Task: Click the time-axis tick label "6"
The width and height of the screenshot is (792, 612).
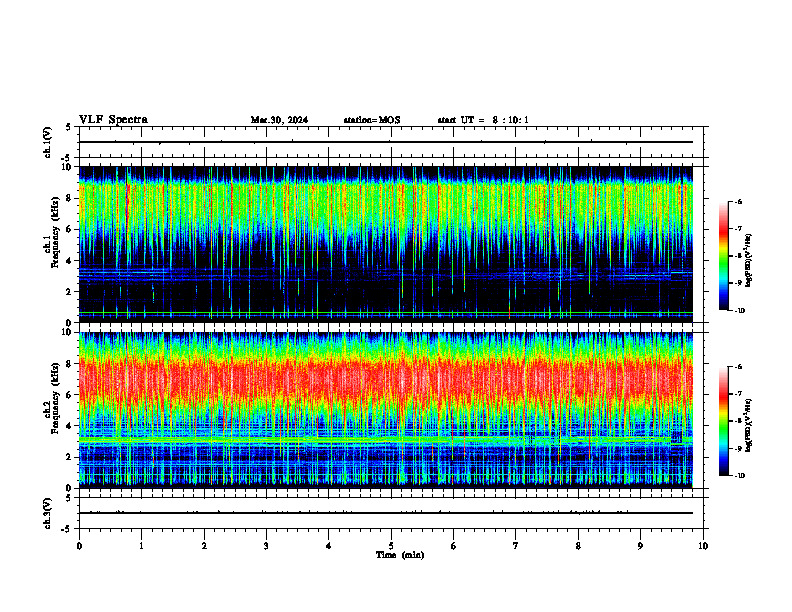Action: pos(454,546)
